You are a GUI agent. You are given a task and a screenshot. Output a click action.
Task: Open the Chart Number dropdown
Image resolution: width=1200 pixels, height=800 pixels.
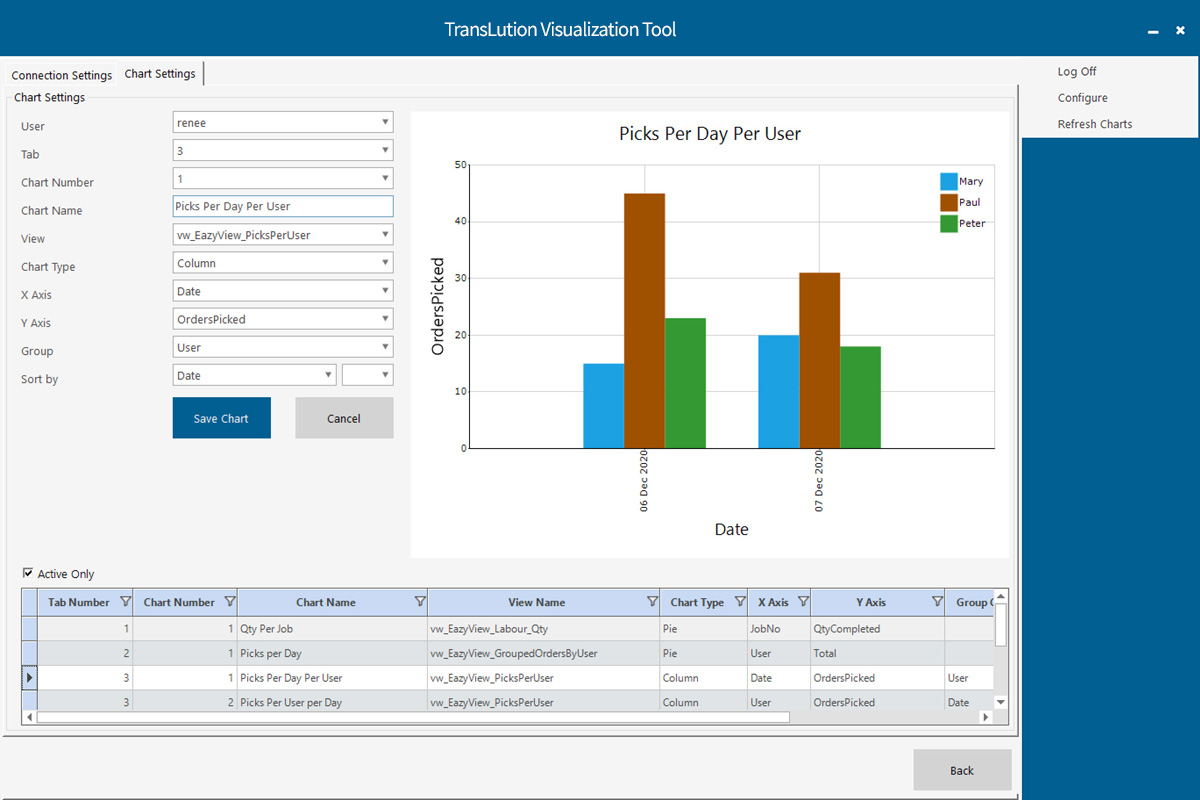[x=385, y=178]
